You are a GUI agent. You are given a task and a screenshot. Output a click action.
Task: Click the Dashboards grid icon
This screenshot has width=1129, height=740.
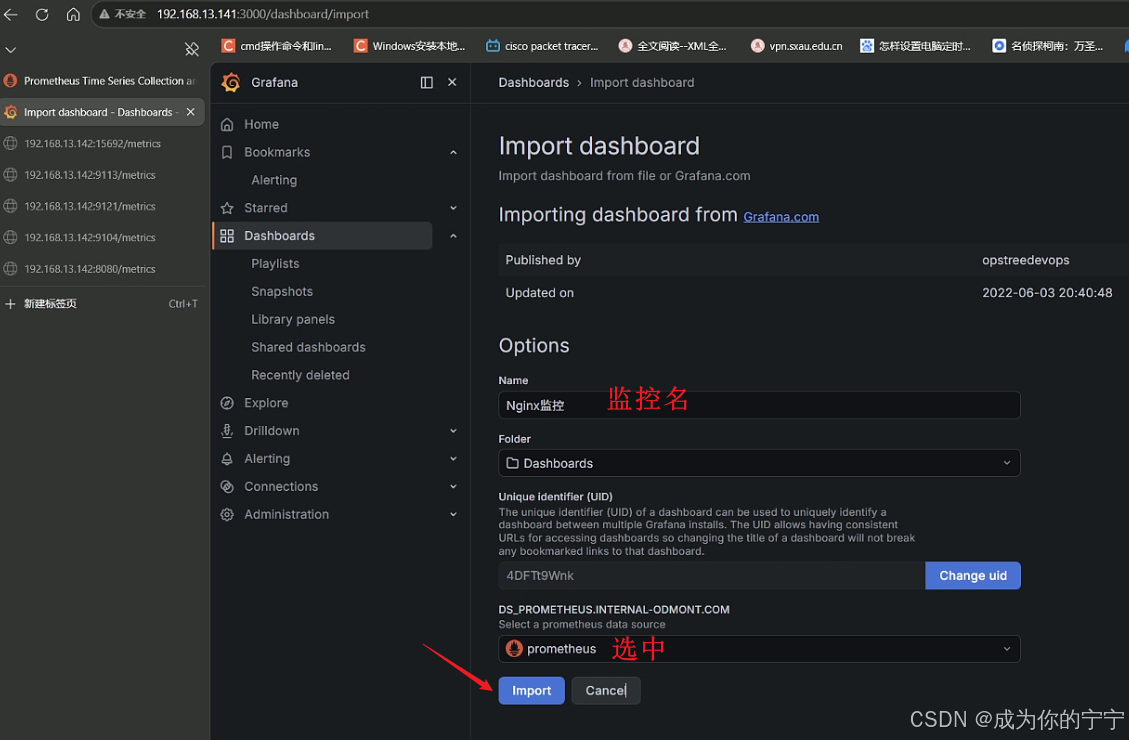tap(227, 236)
